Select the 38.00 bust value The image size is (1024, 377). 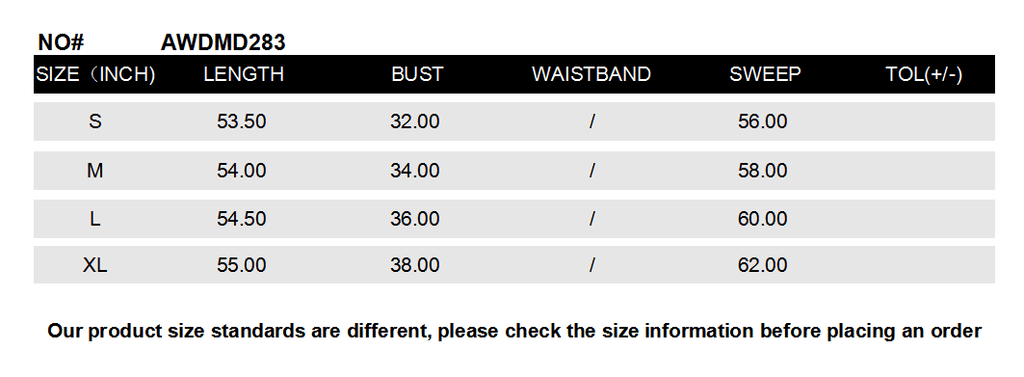pyautogui.click(x=415, y=265)
